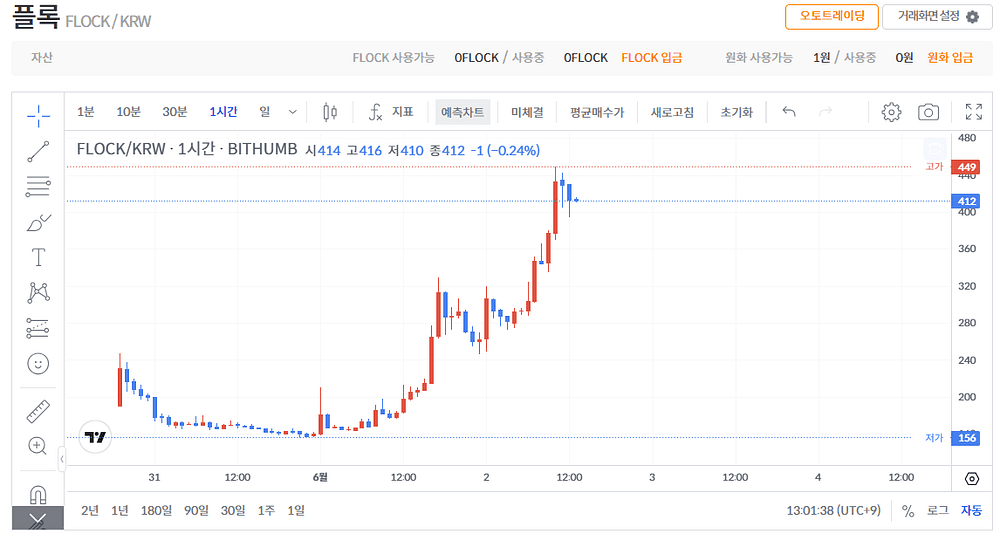Click the FLOCK 입금 link

tap(652, 58)
